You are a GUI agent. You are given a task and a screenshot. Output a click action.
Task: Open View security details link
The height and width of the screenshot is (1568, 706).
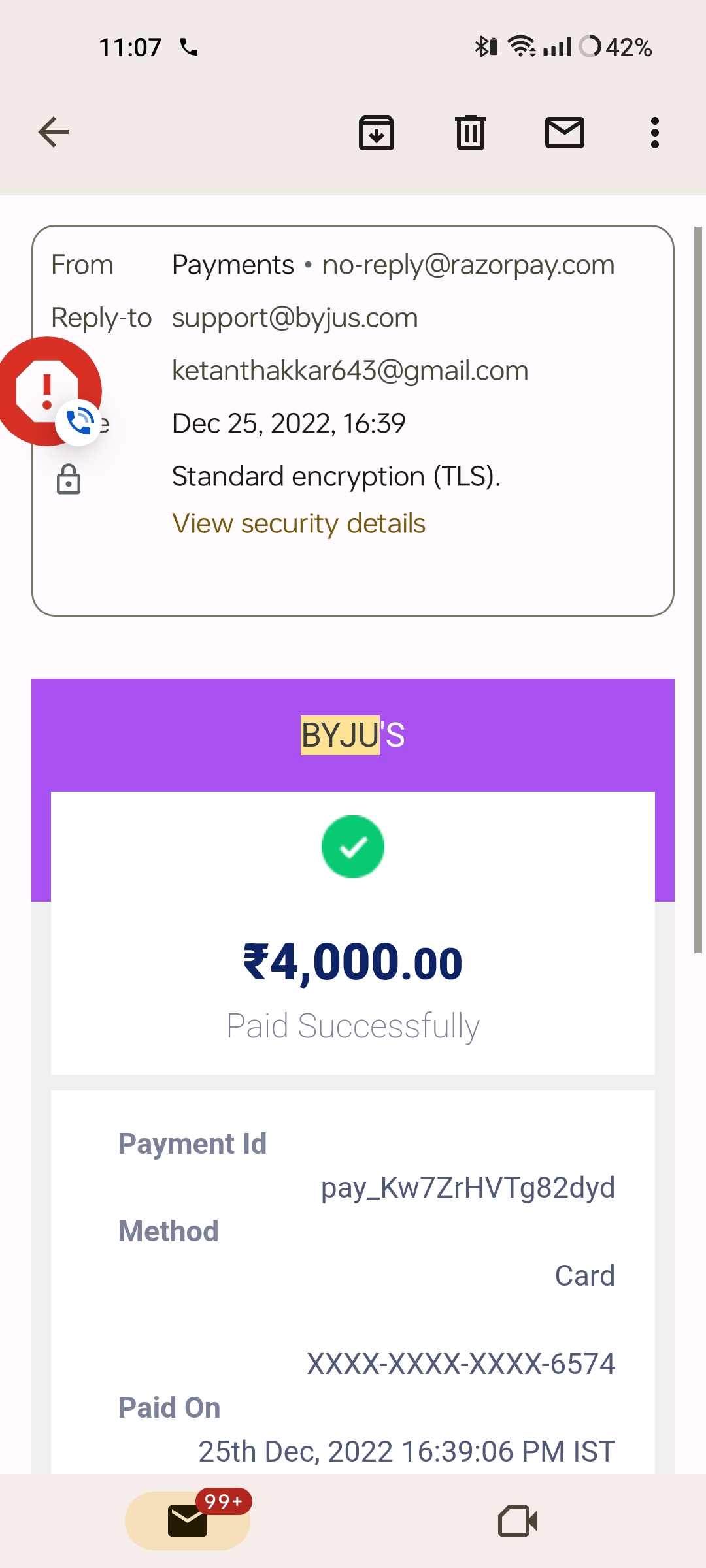pyautogui.click(x=299, y=523)
